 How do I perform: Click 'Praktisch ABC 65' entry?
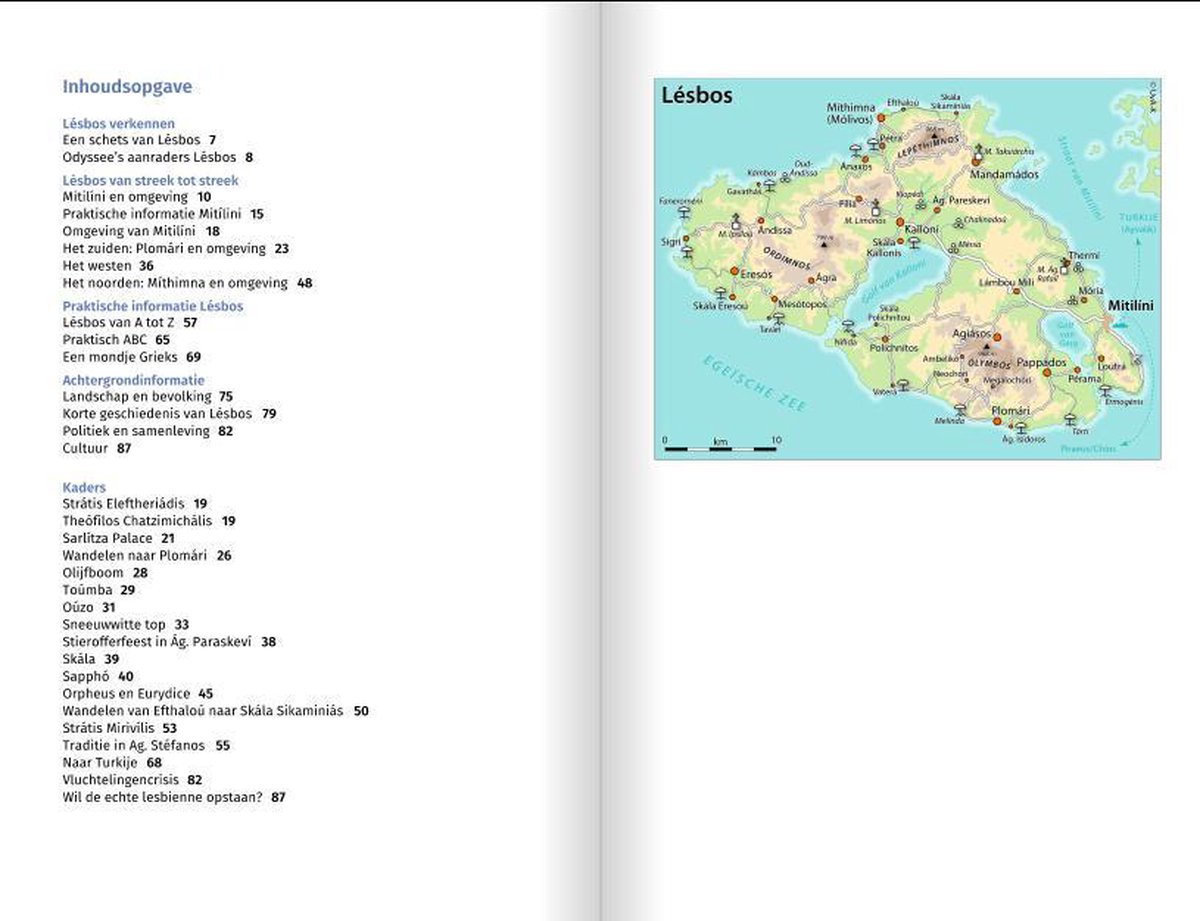[116, 340]
